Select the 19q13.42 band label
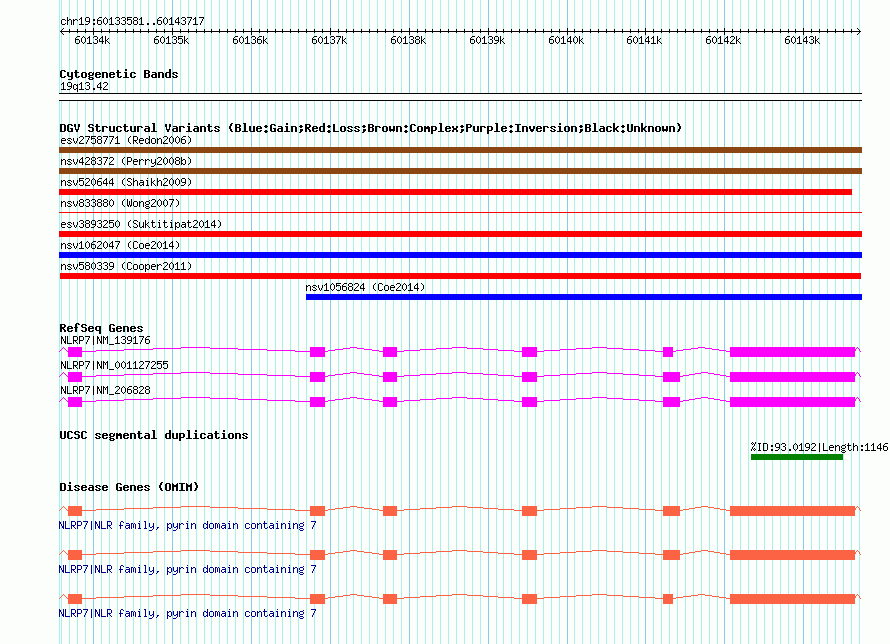 coord(84,86)
